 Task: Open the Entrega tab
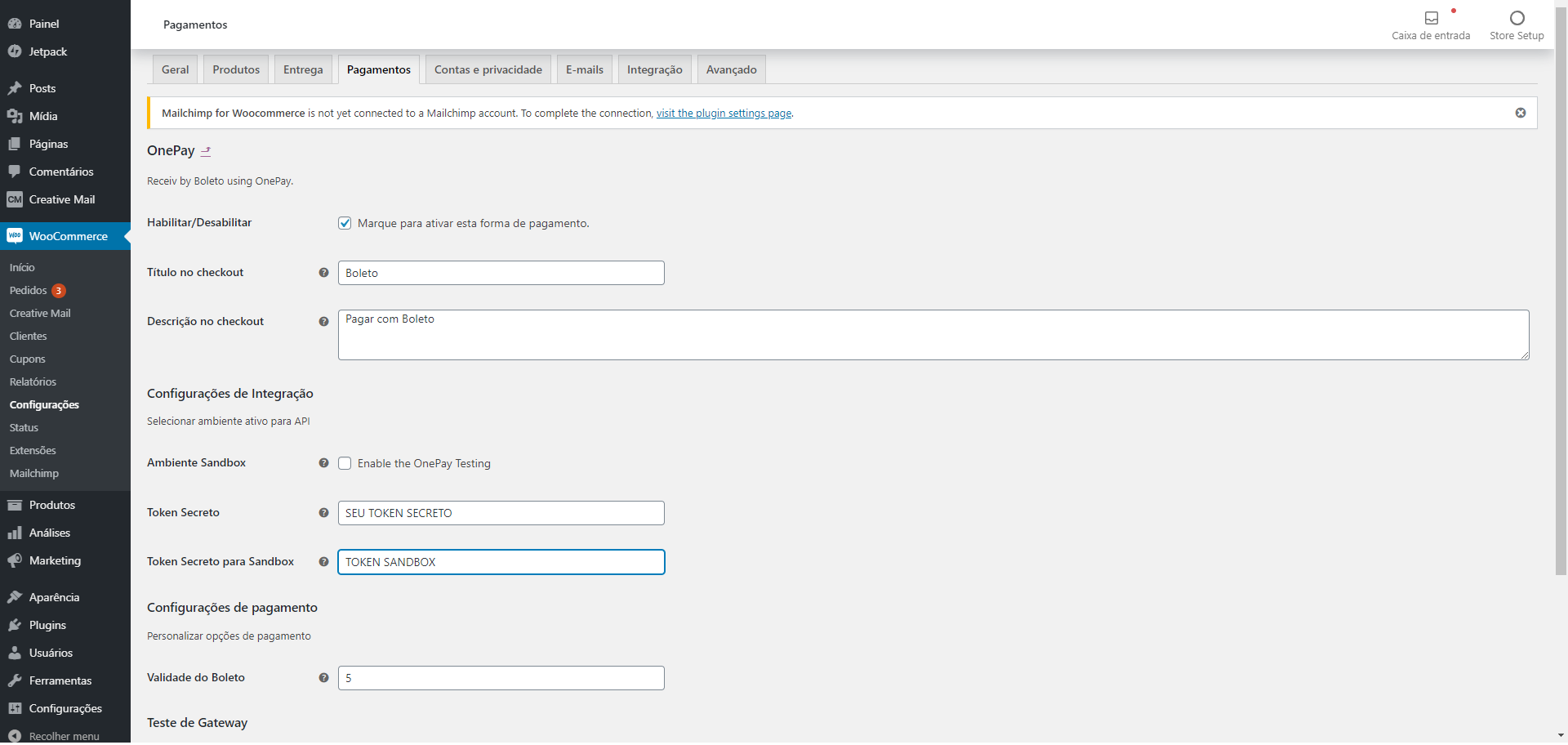click(x=303, y=69)
